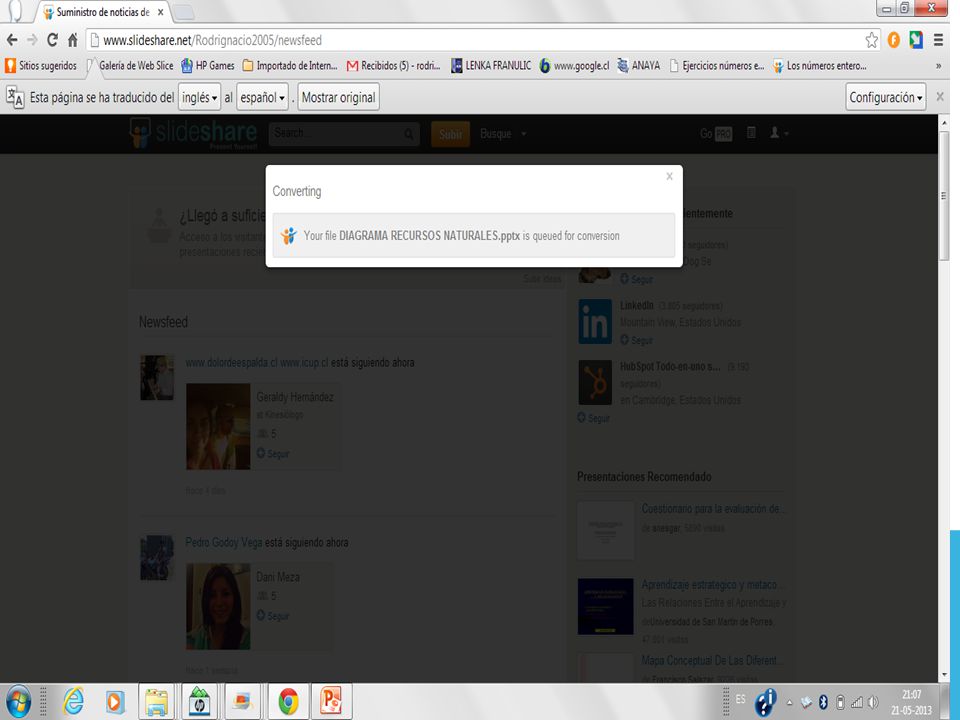Open the LENKA FRANULIC bookmark
The width and height of the screenshot is (960, 720).
tap(491, 66)
